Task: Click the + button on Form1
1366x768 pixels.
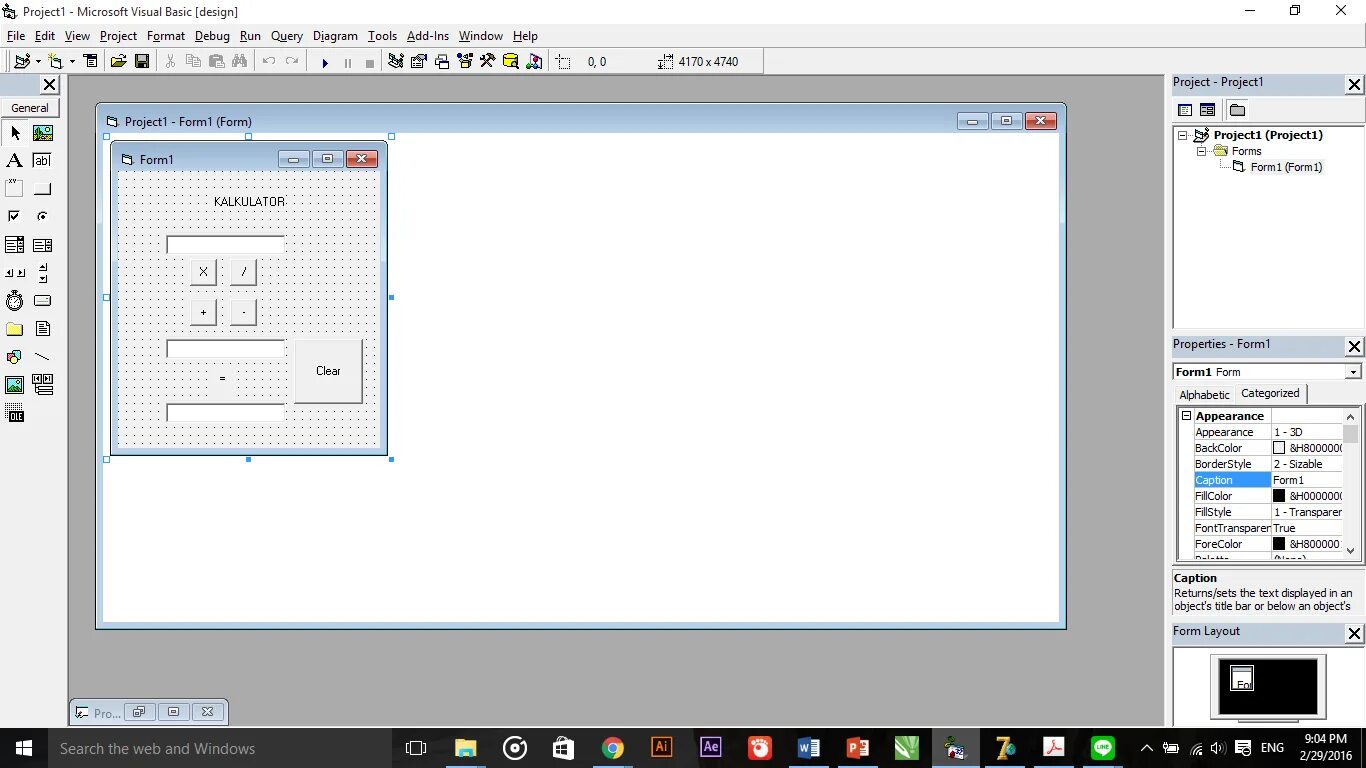Action: [203, 313]
